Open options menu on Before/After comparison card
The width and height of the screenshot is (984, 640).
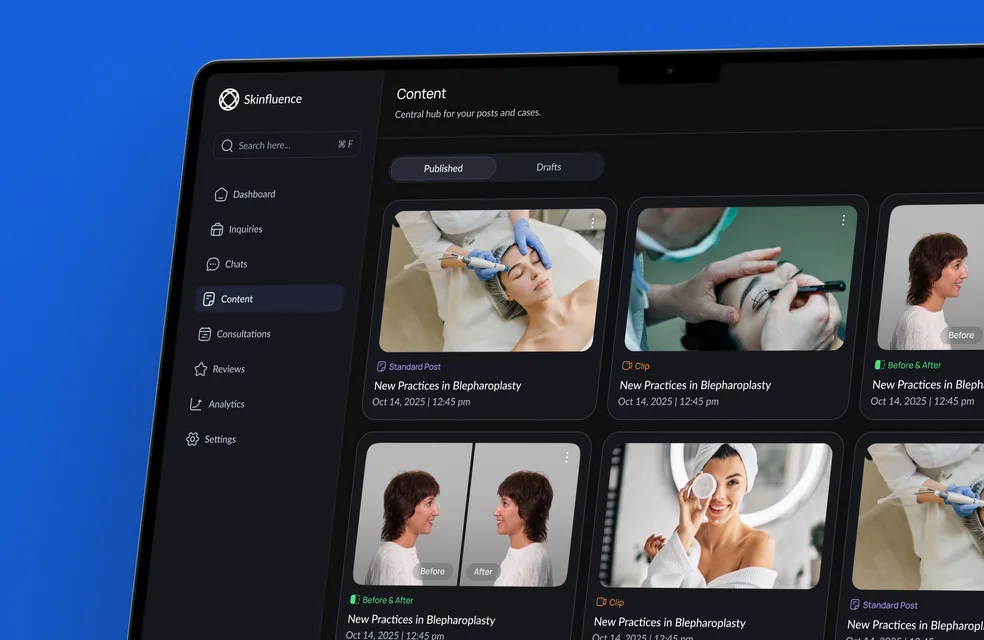click(x=567, y=457)
